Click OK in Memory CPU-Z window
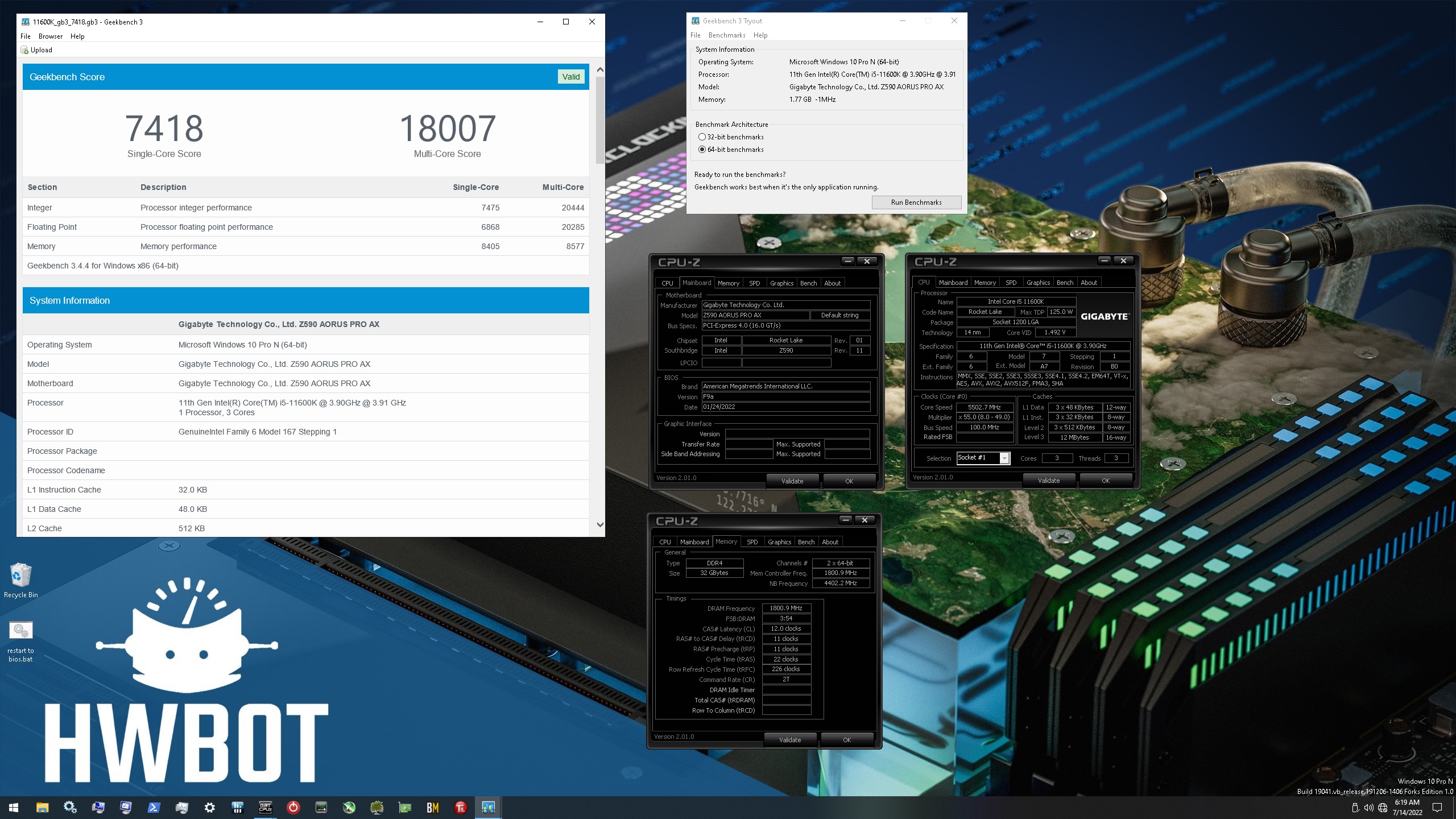 pos(847,740)
